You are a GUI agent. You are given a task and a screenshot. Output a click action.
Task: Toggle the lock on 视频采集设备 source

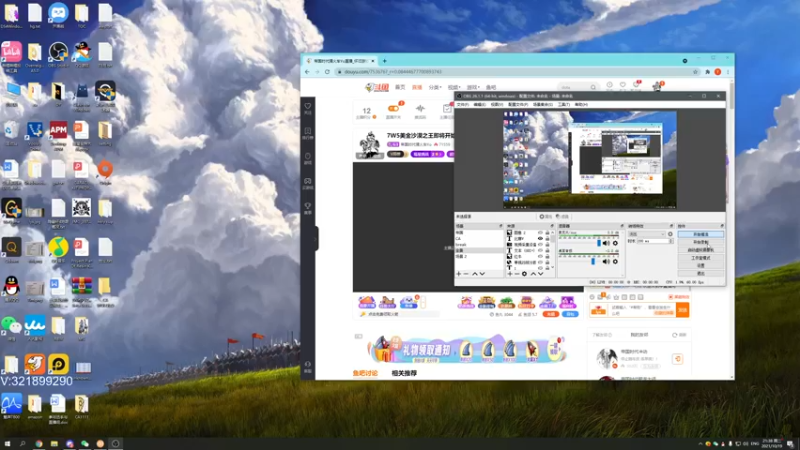[547, 244]
